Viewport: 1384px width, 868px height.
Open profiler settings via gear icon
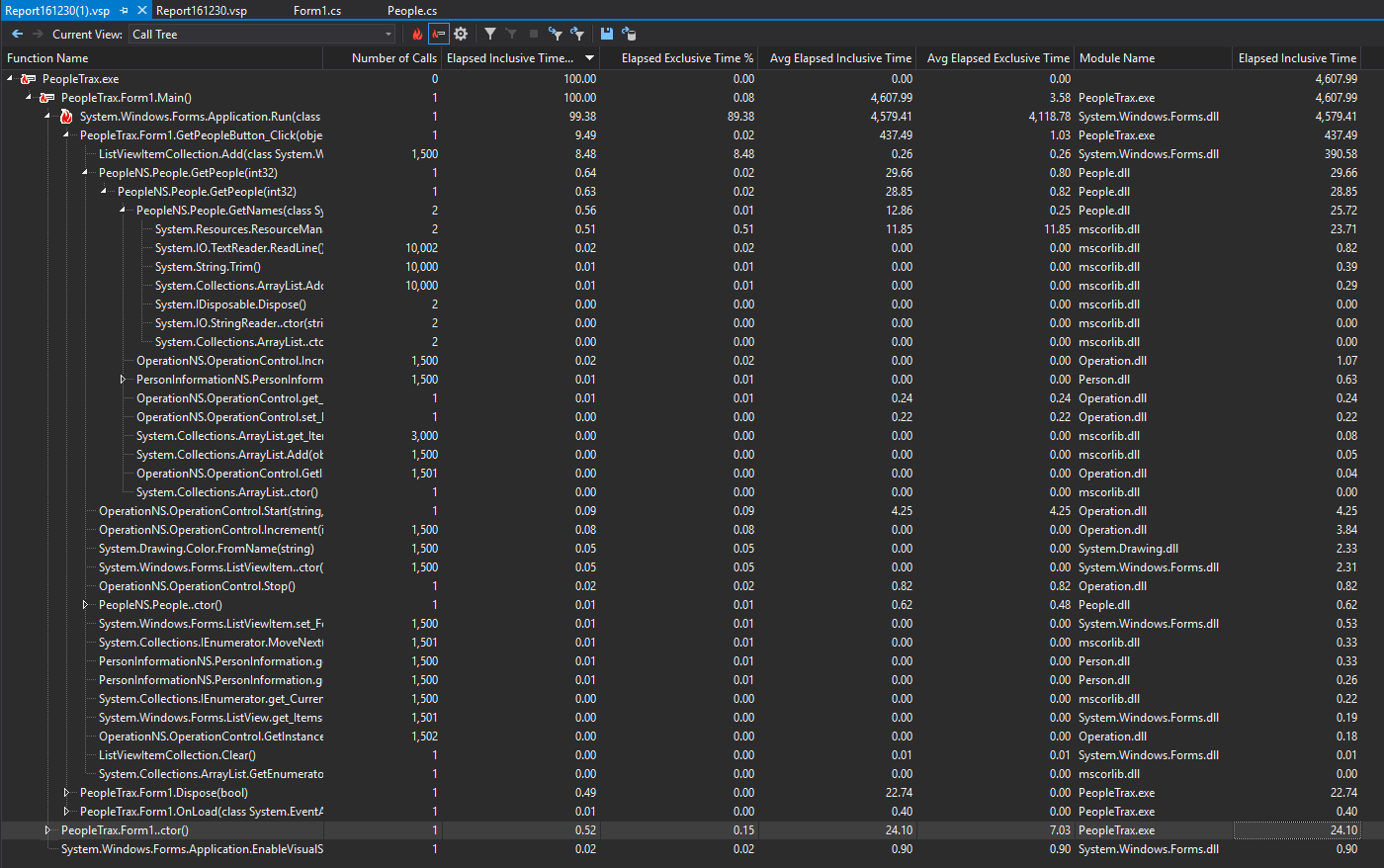pos(461,33)
